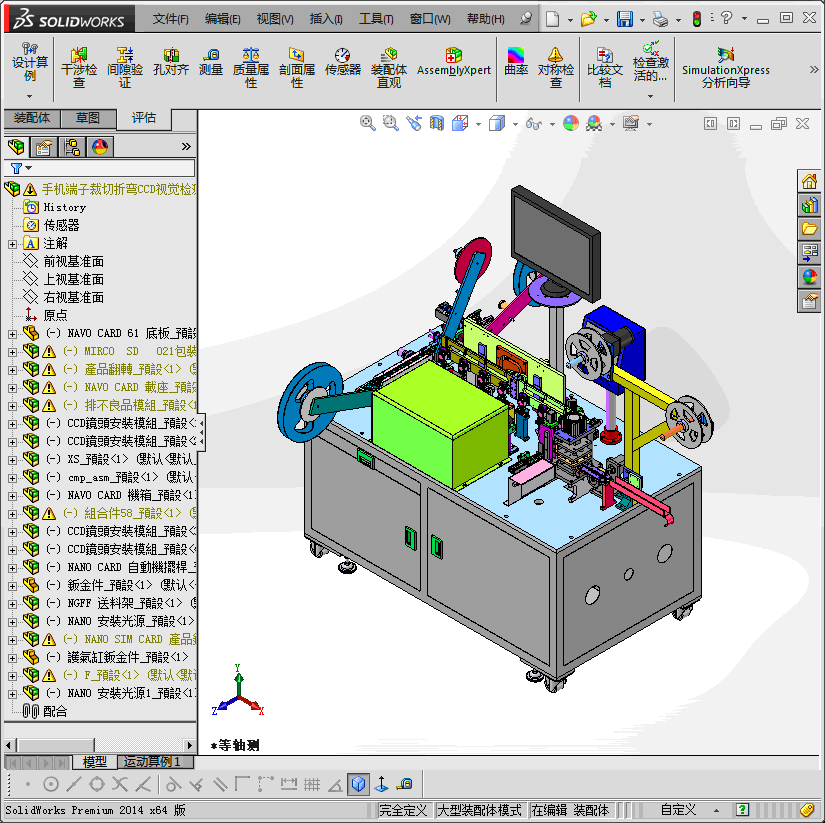Toggle the 3D drawing cube in bottom toolbar
Screen dimensions: 825x823
(358, 785)
